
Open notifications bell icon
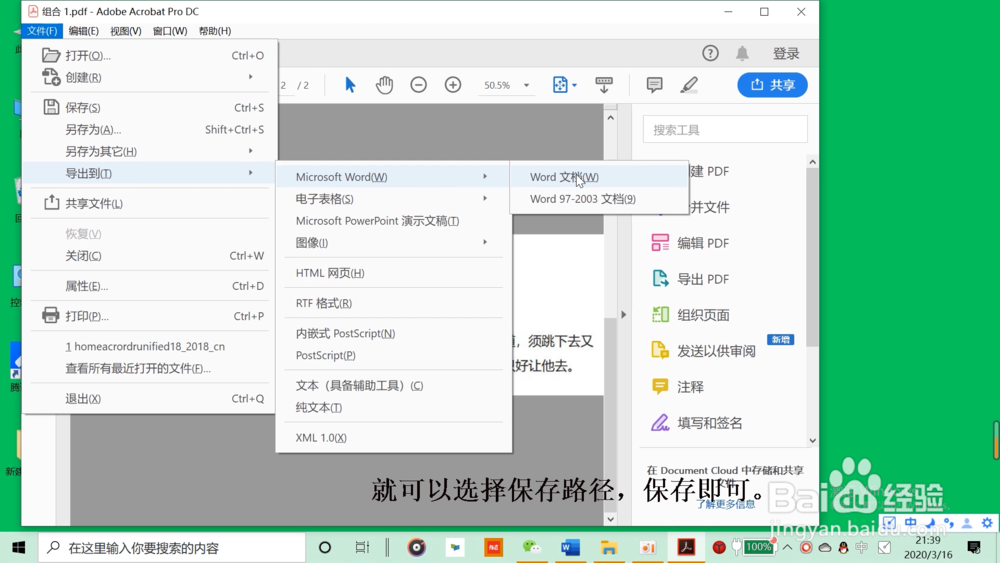(742, 54)
